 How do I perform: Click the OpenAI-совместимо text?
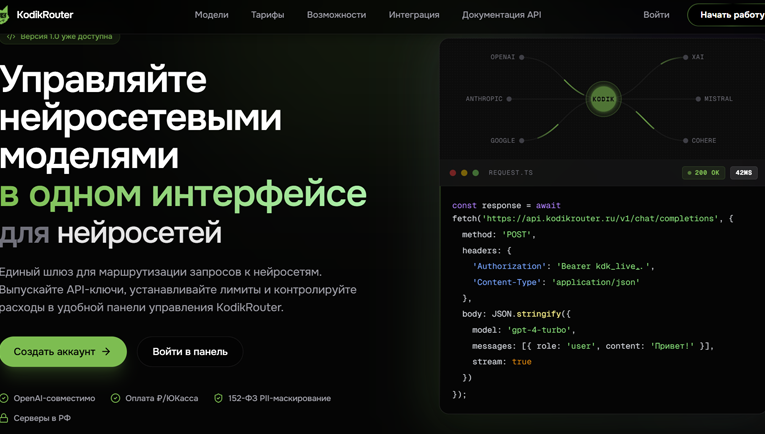tap(54, 398)
